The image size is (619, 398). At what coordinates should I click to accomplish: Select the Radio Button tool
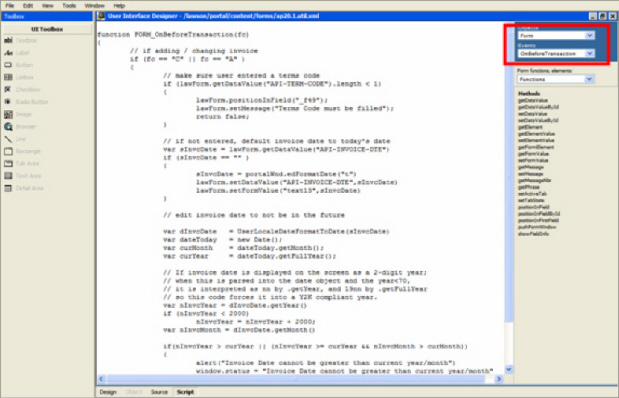click(x=26, y=102)
